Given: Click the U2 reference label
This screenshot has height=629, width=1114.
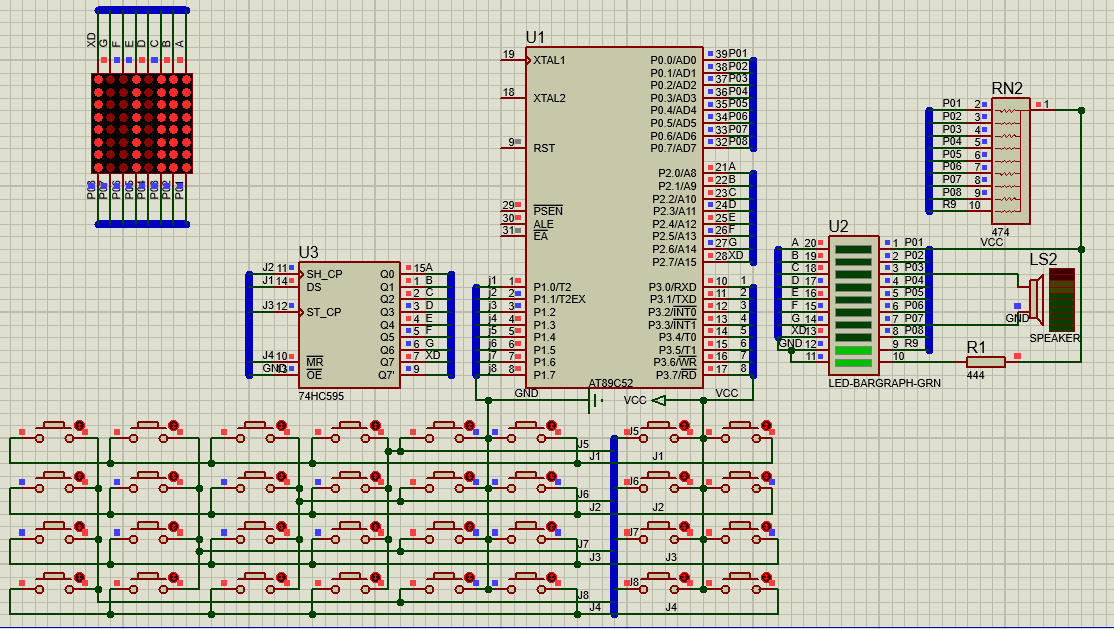Looking at the screenshot, I should click(838, 226).
